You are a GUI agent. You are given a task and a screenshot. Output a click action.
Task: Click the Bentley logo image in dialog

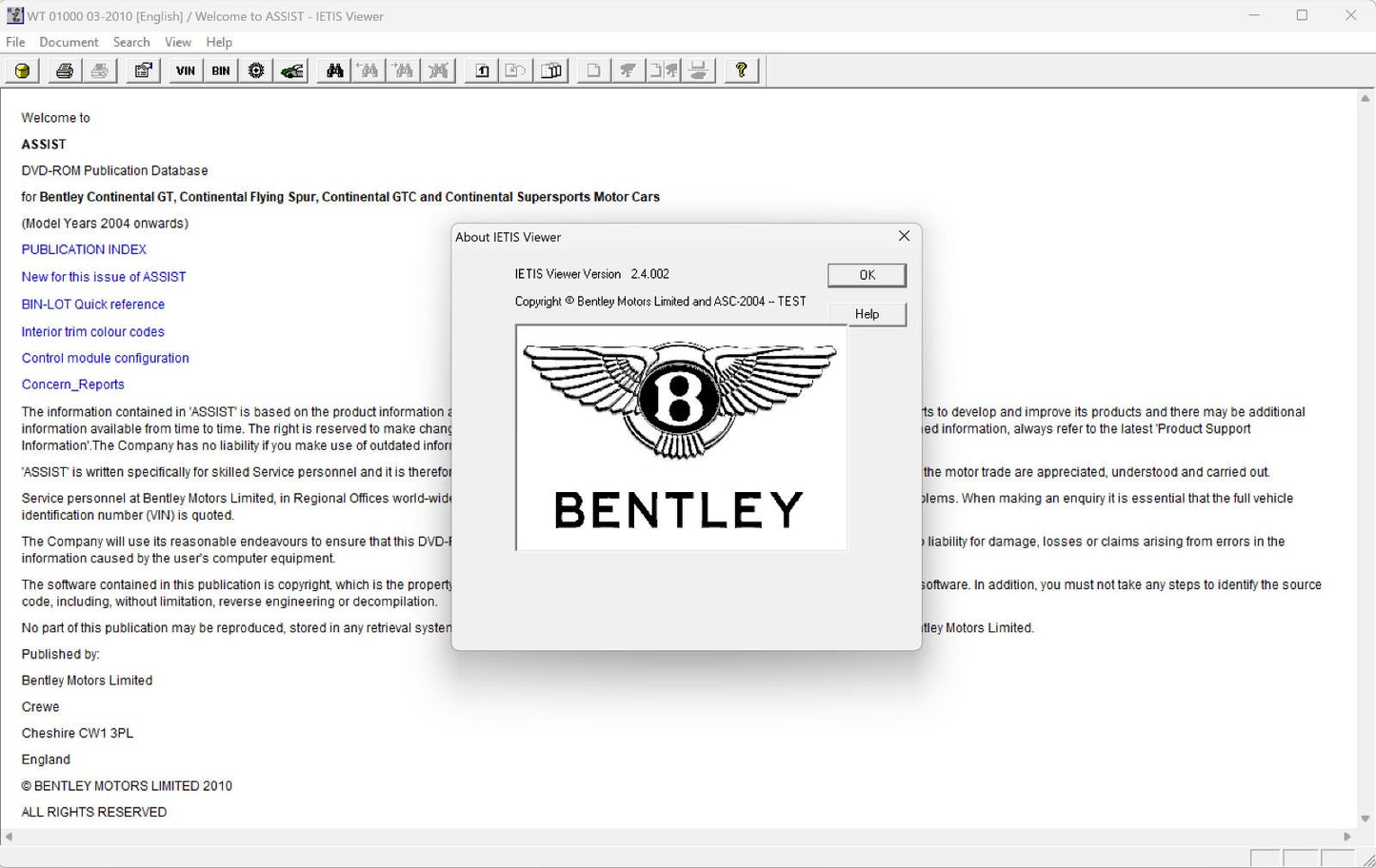click(x=681, y=438)
